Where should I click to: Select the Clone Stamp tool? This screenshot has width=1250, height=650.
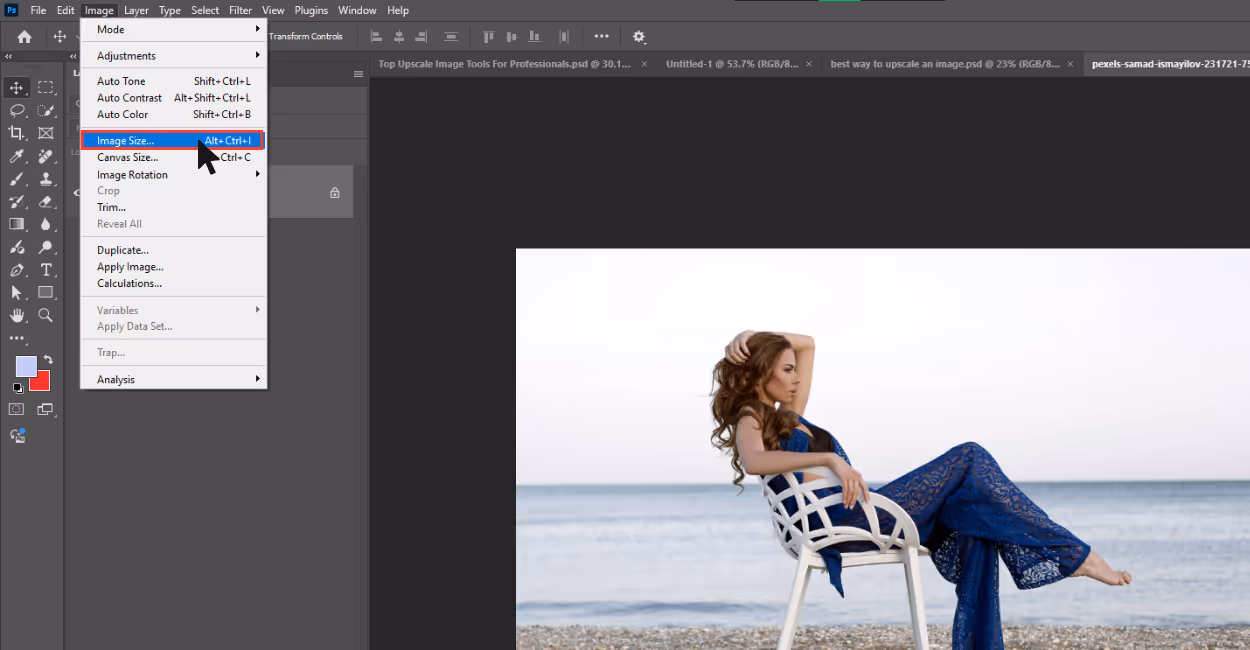(x=46, y=179)
